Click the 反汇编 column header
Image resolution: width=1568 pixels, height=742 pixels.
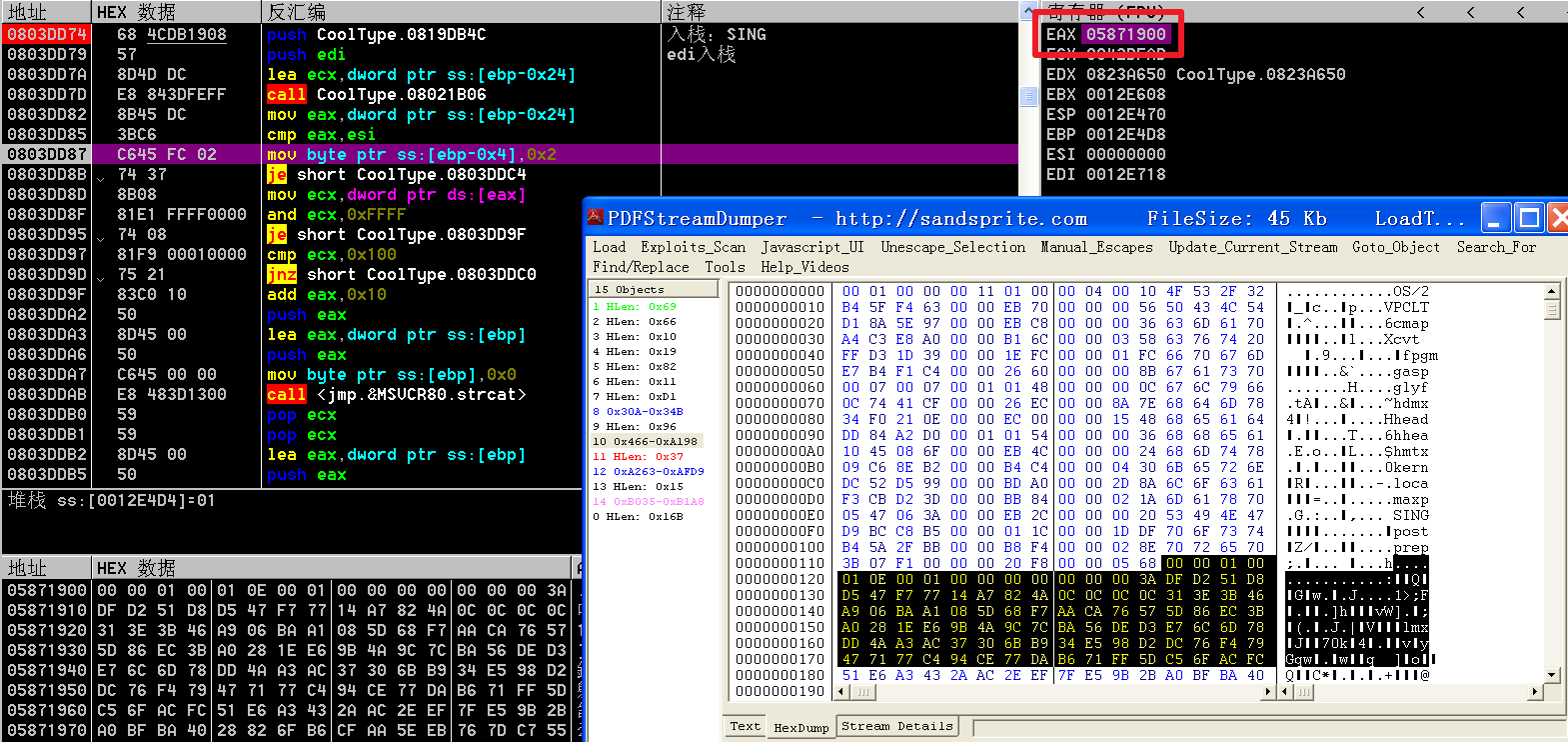462,12
